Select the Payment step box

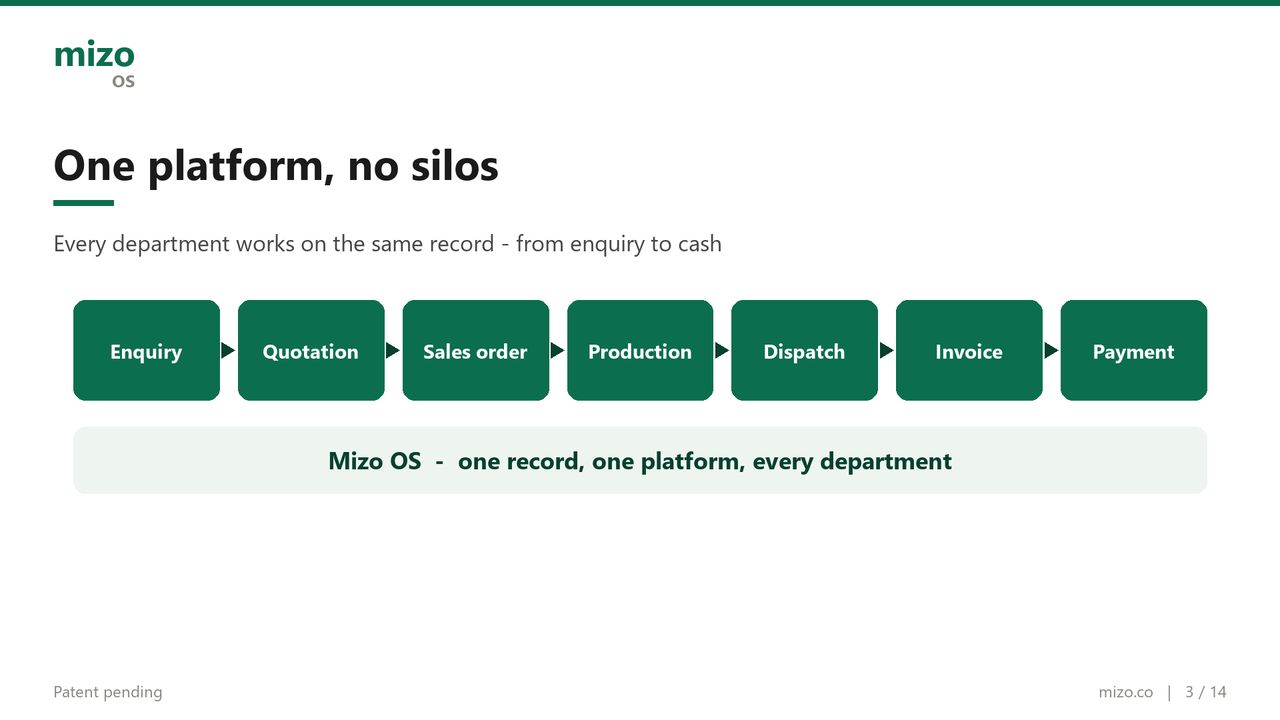pyautogui.click(x=1133, y=351)
